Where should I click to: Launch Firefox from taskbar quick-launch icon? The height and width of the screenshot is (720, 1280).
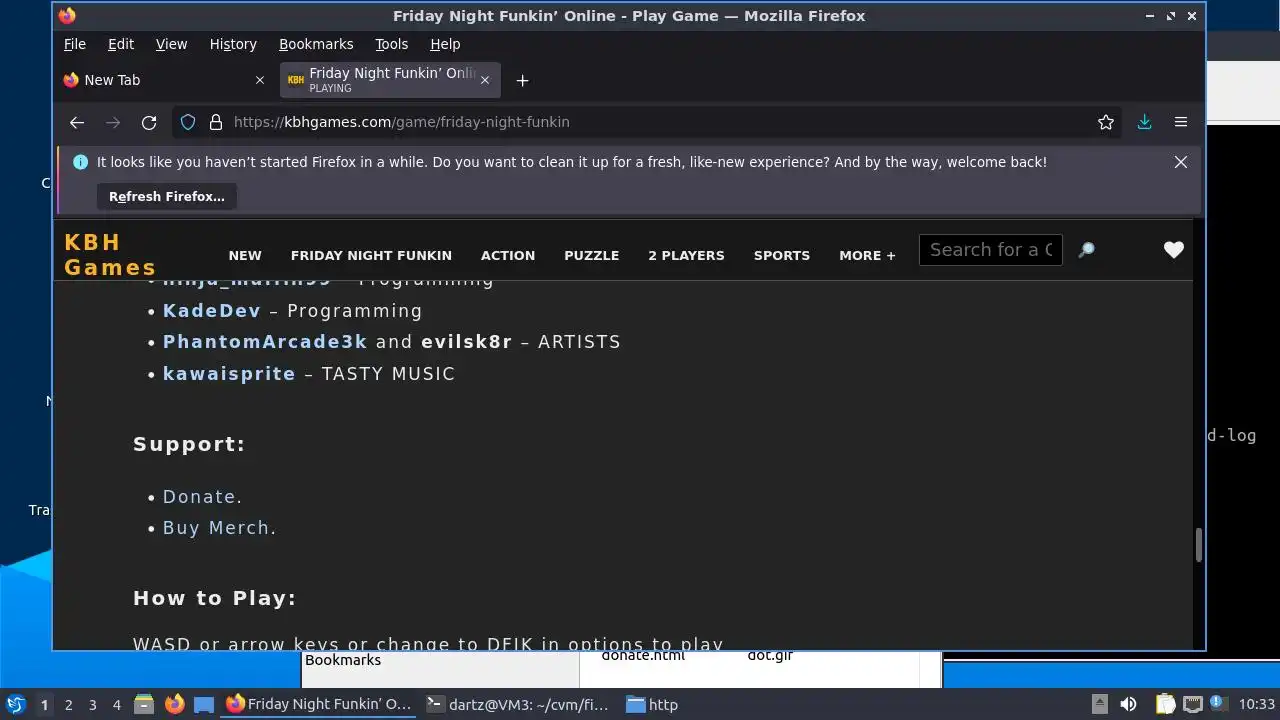174,704
